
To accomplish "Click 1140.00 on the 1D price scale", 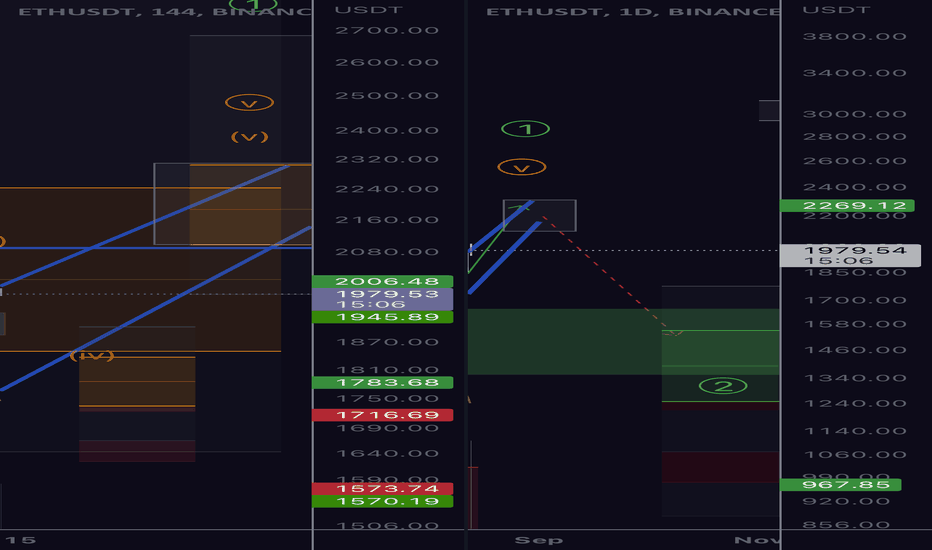I will tap(855, 431).
